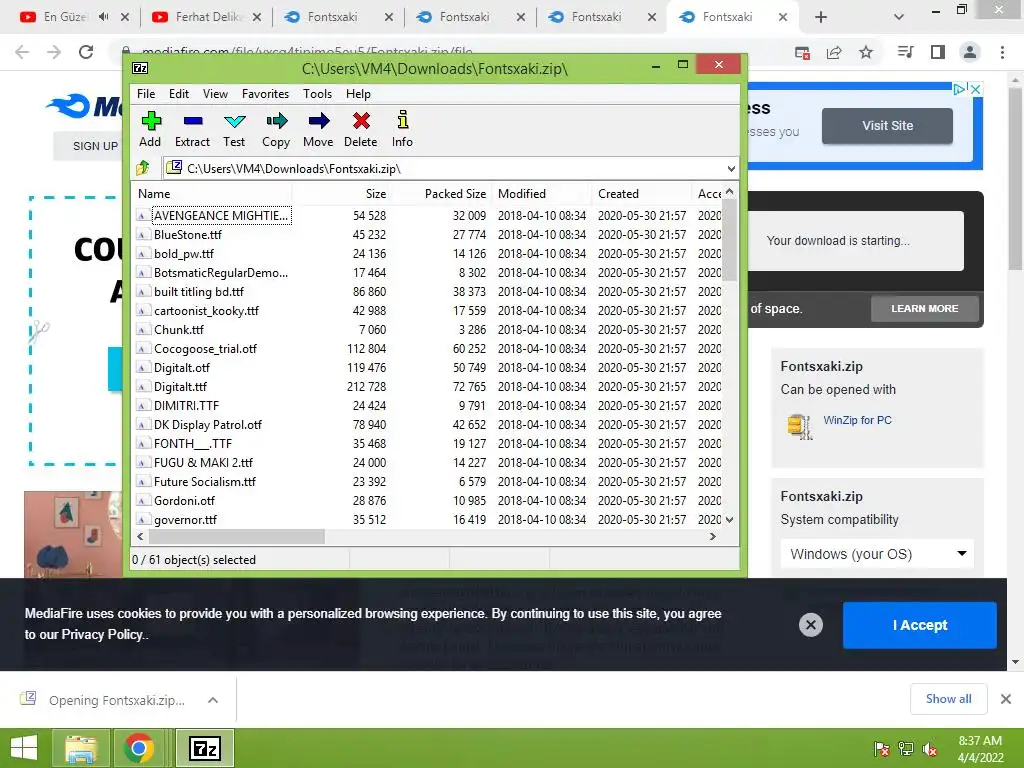Select the BlueStone.ttf file
1024x768 pixels.
coord(187,234)
